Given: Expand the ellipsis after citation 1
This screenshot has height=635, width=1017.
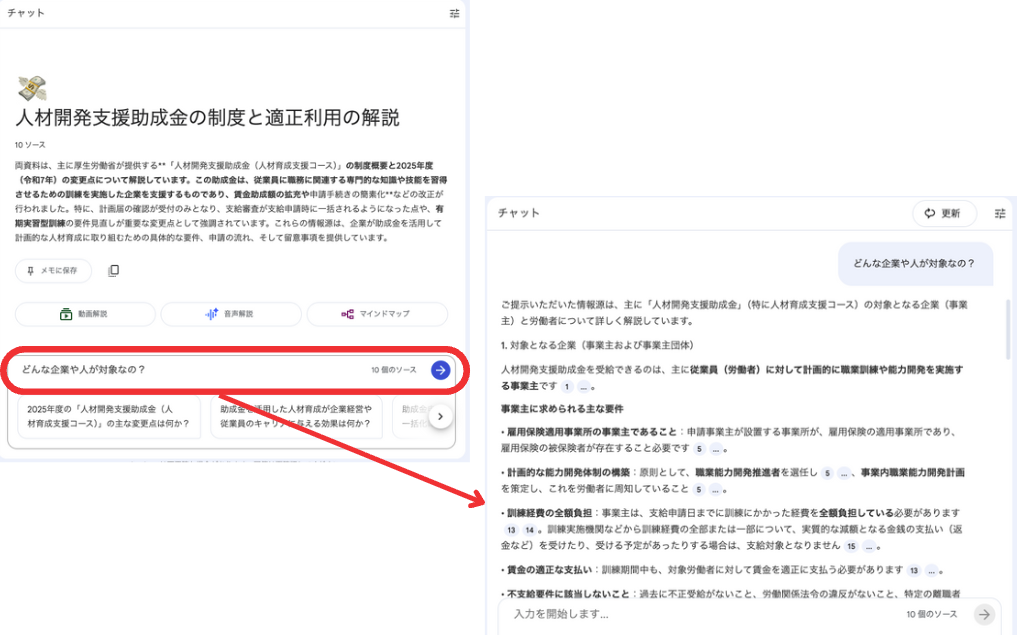Looking at the screenshot, I should pos(583,386).
